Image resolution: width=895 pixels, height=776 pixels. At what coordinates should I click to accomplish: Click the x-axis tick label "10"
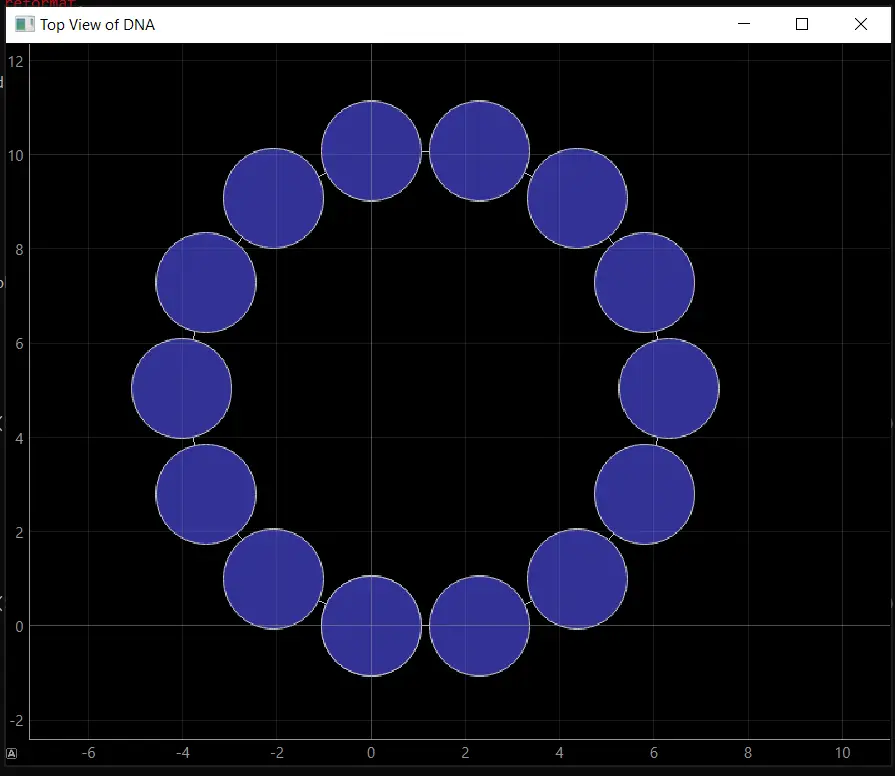842,753
